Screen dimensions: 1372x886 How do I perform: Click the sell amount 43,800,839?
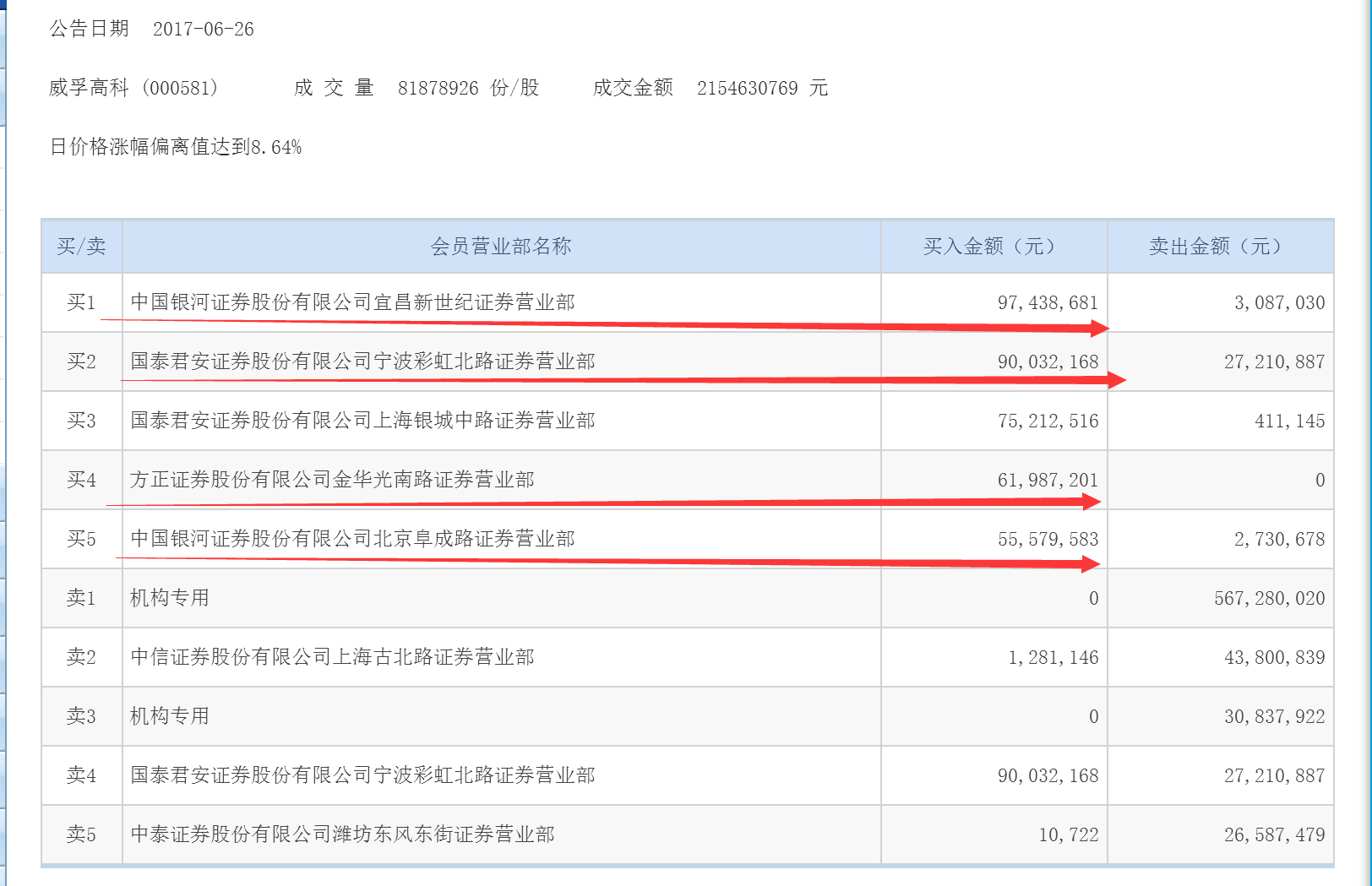pos(1274,657)
